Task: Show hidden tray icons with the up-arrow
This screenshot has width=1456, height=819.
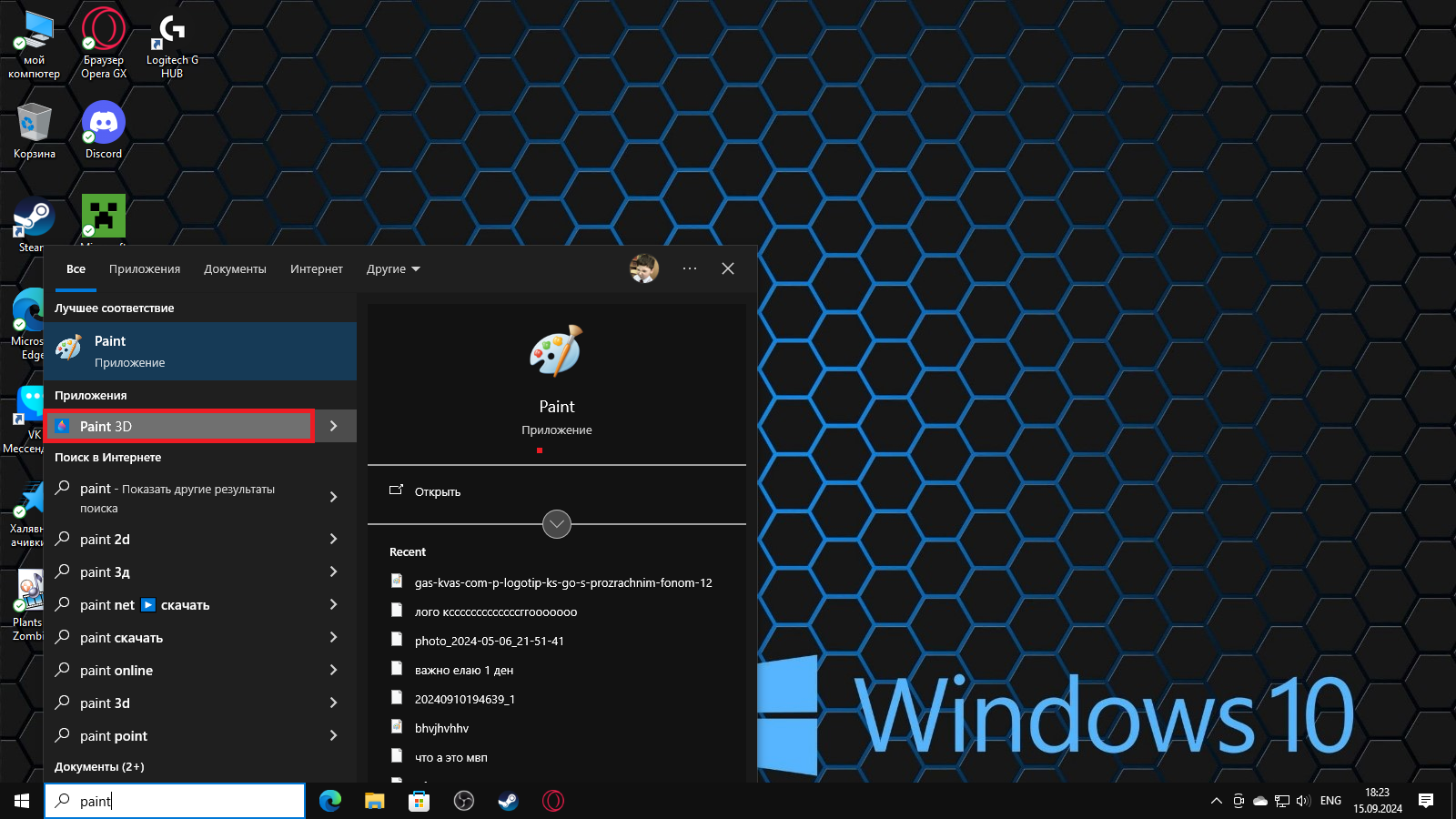Action: (x=1217, y=801)
